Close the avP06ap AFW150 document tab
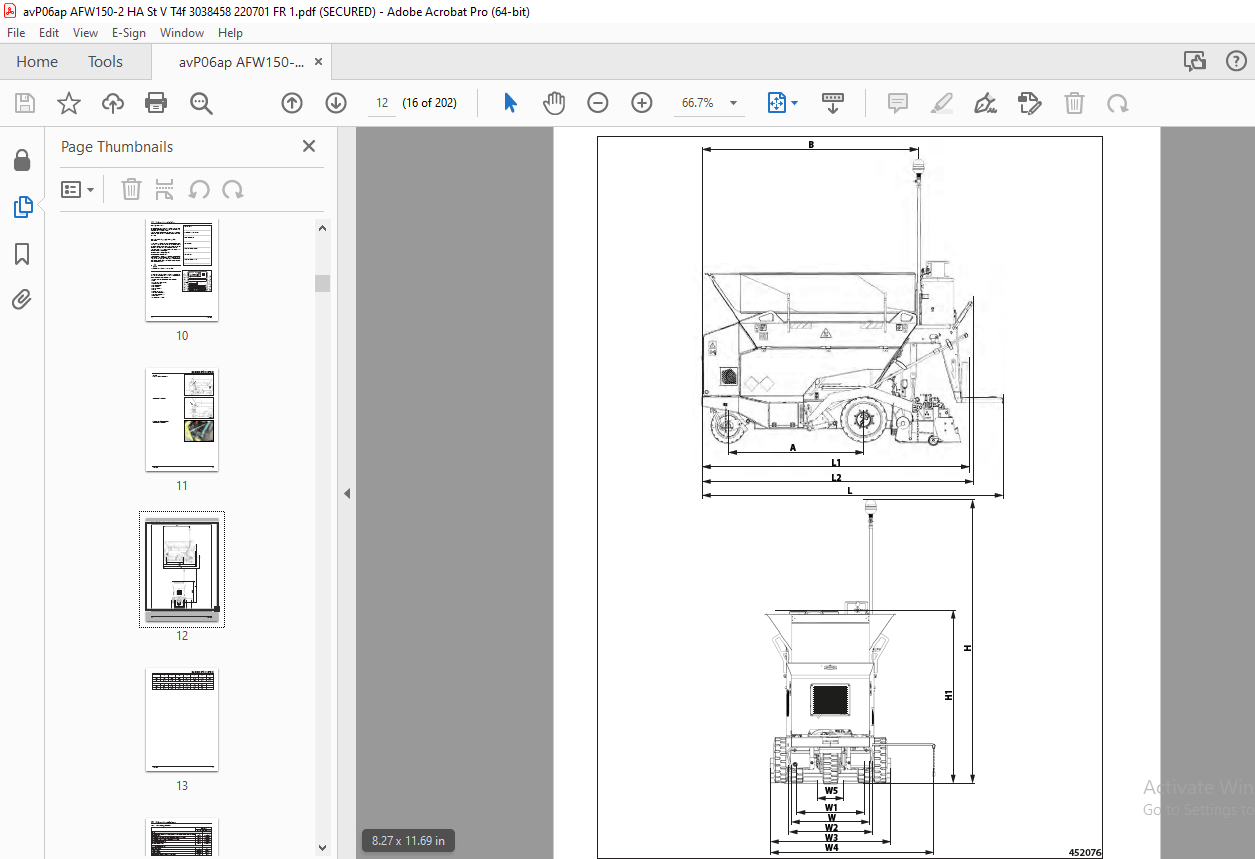 (x=319, y=62)
